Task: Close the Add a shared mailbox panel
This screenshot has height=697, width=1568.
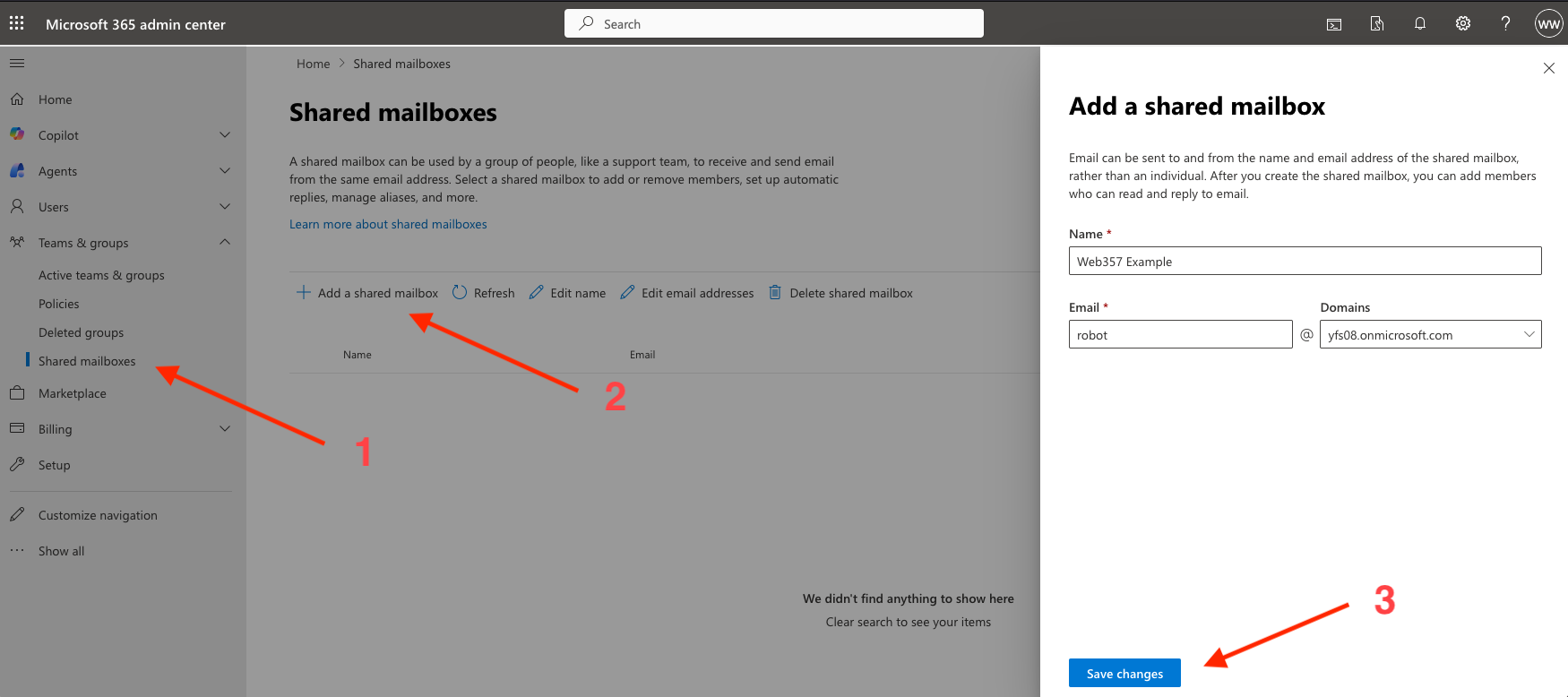Action: click(1548, 68)
